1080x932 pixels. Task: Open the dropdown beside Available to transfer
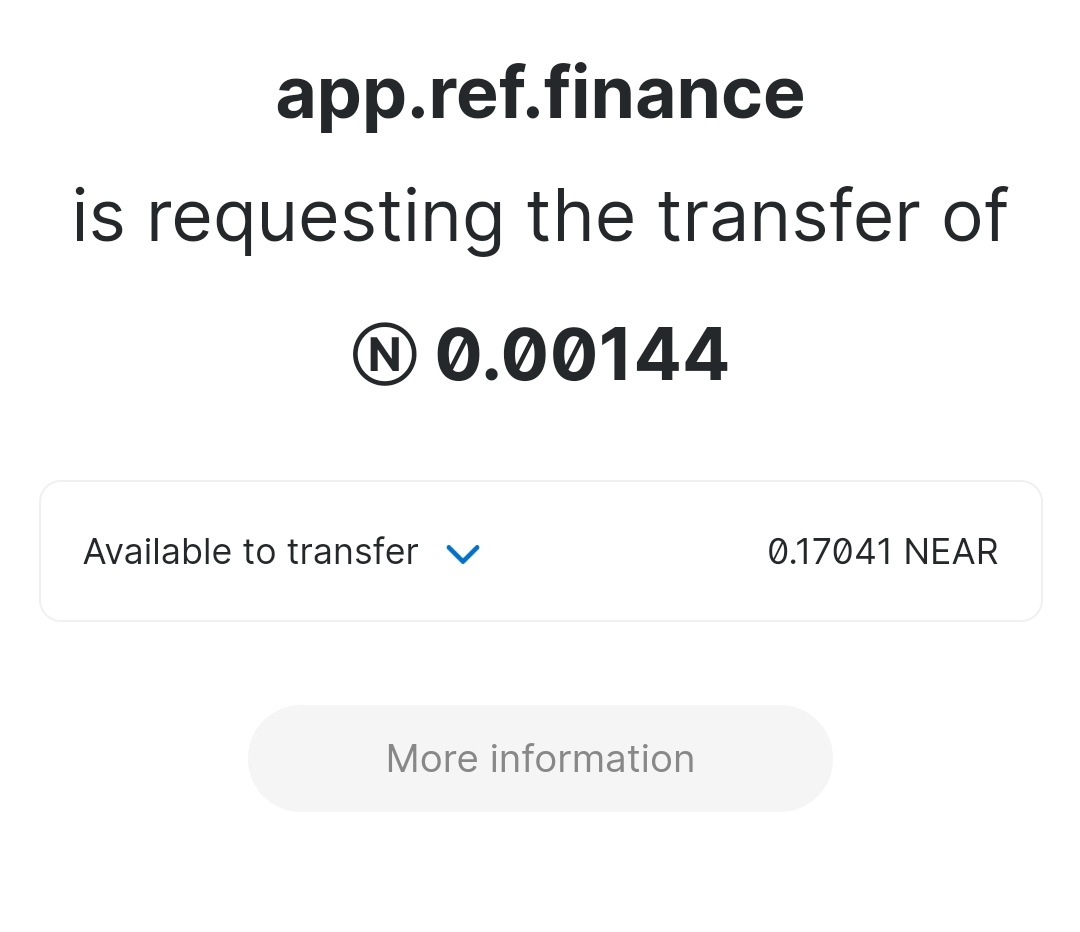[x=463, y=553]
